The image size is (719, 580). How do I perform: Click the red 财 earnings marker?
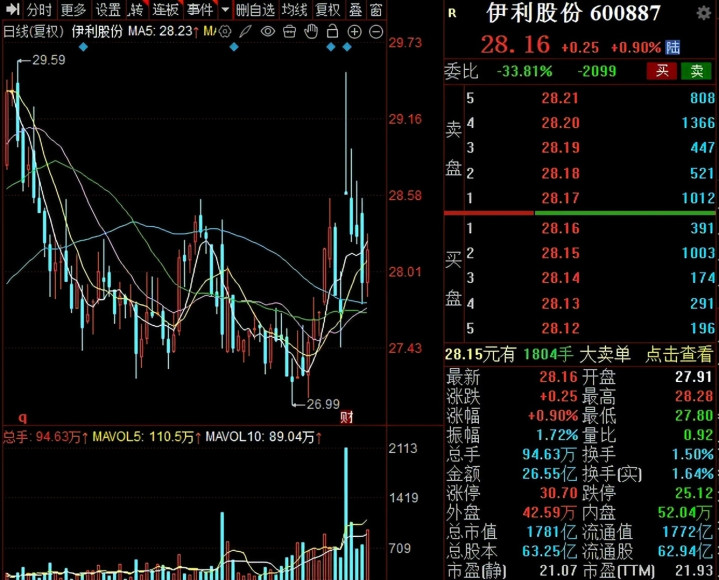[347, 417]
